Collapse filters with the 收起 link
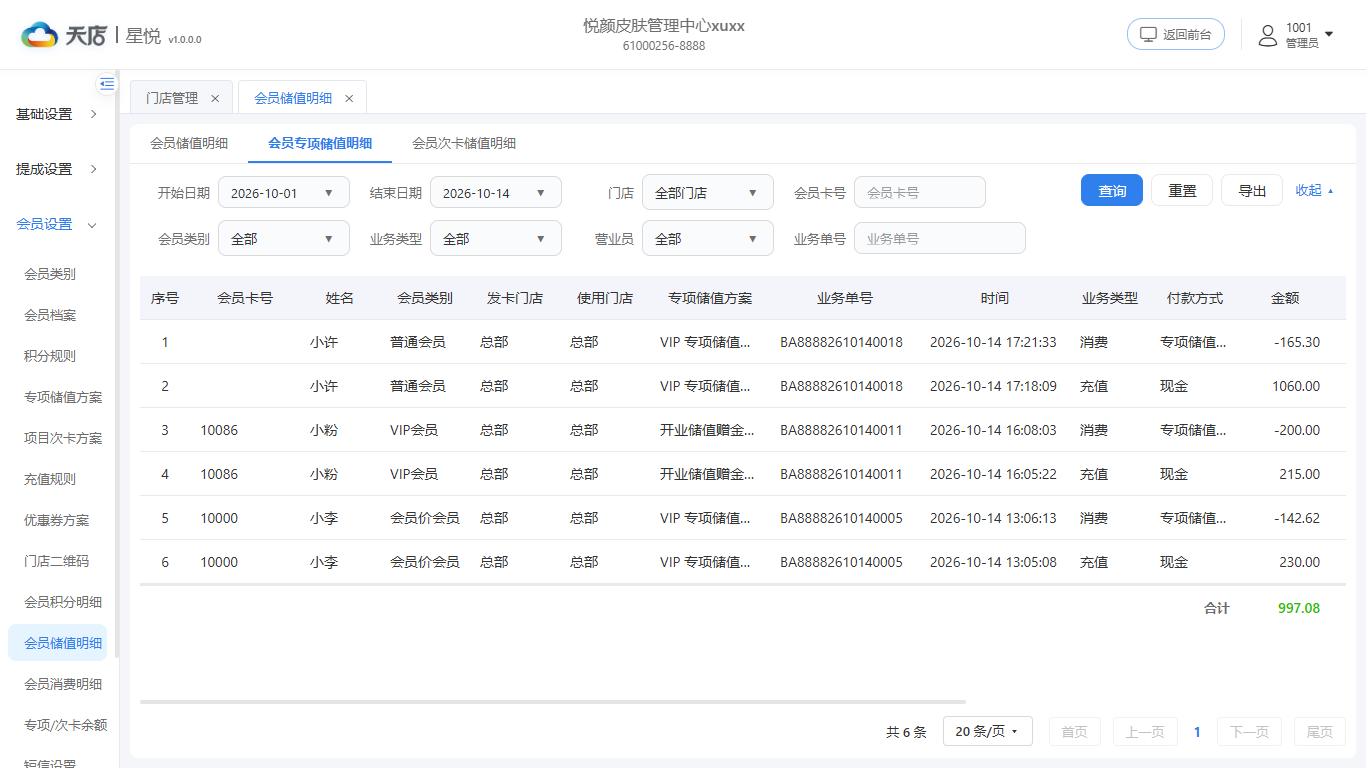This screenshot has width=1366, height=768. [1314, 190]
